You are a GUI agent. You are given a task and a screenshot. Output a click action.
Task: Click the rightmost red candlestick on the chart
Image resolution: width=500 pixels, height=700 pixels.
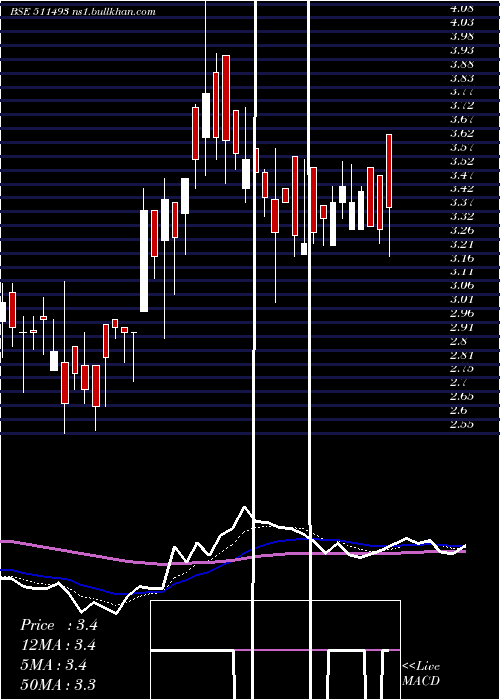[x=389, y=171]
